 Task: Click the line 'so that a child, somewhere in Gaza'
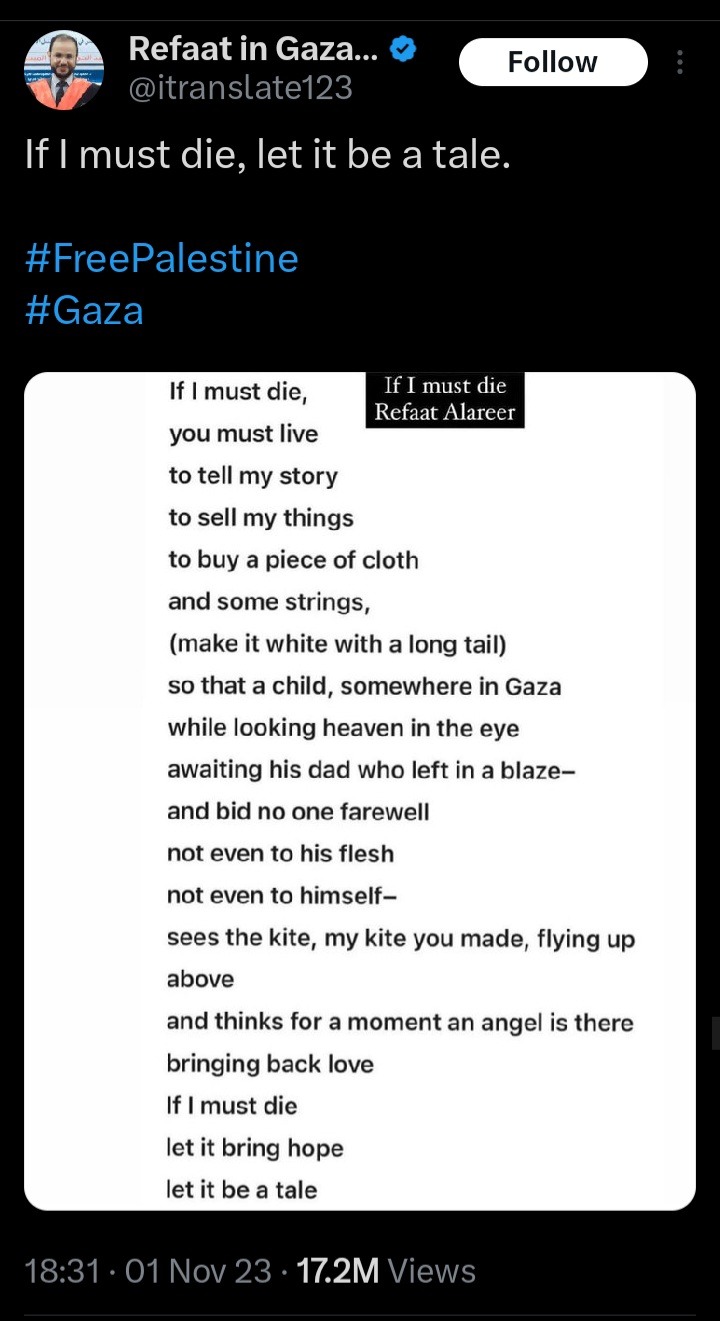(364, 686)
